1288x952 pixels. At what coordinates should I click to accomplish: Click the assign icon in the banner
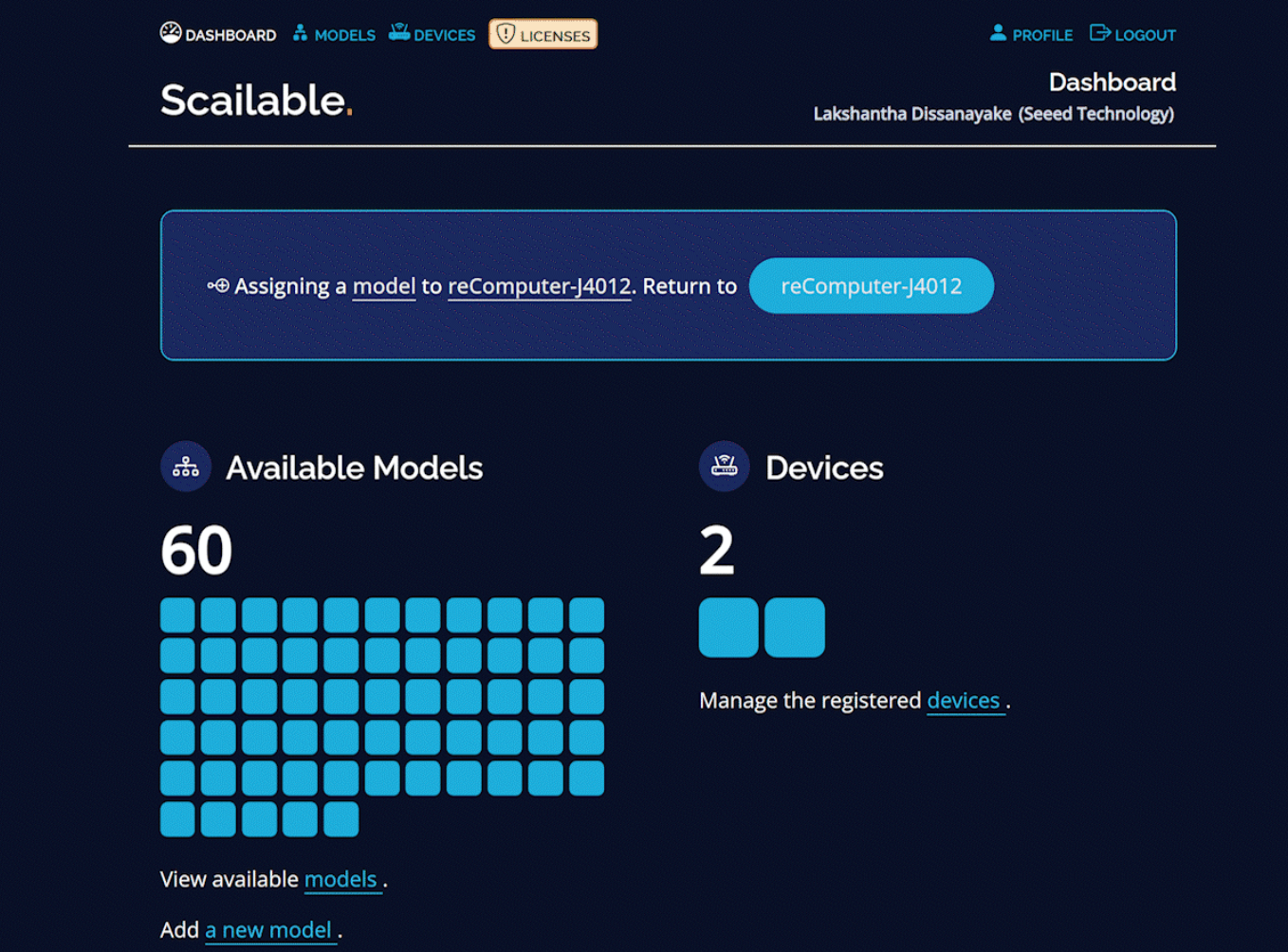tap(218, 285)
